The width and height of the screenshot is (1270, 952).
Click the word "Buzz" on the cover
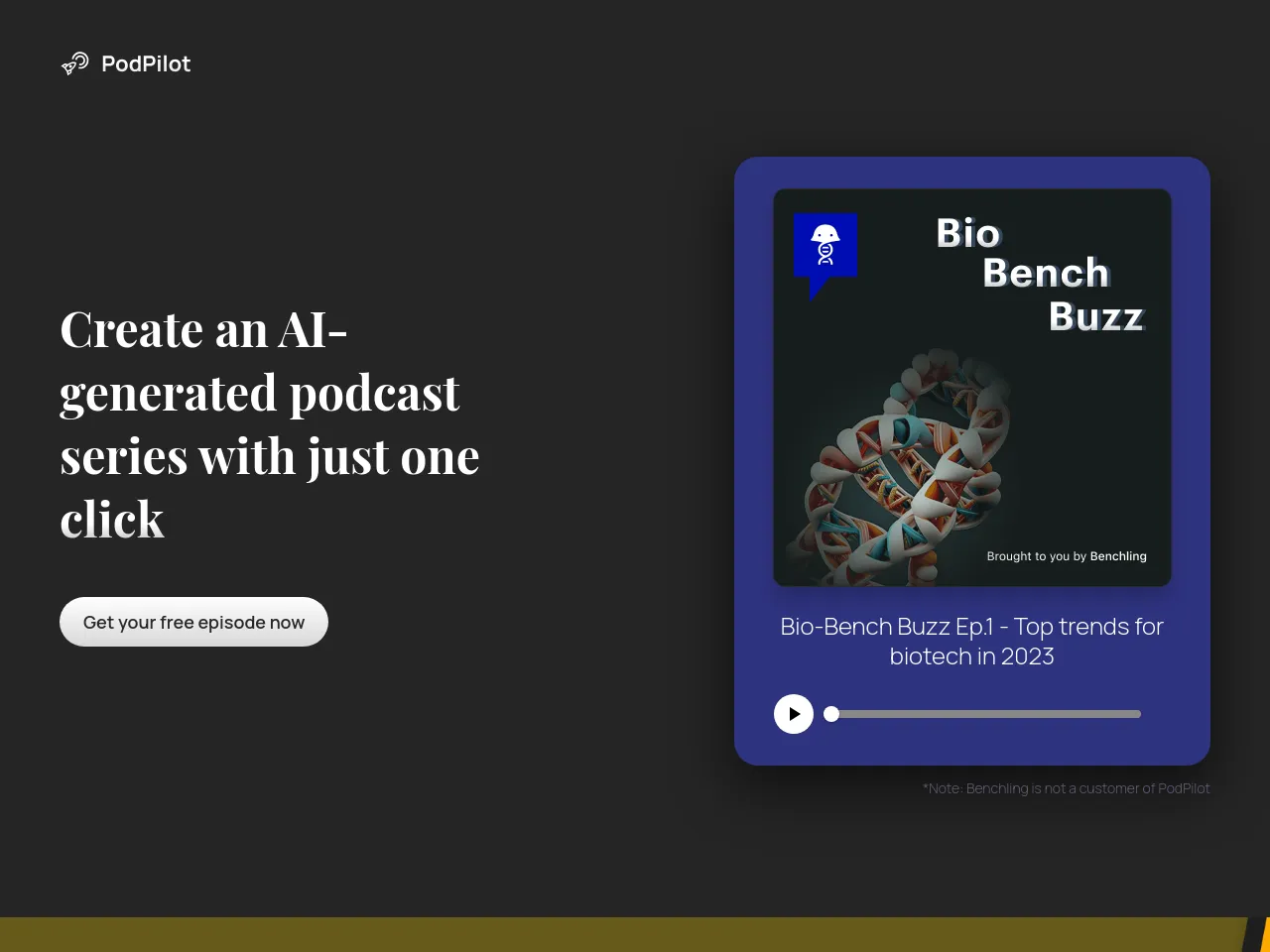[1096, 317]
